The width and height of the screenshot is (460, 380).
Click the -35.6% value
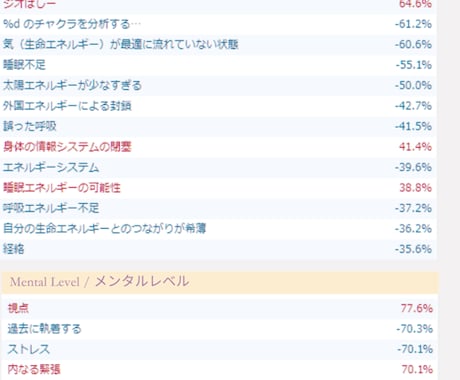pos(413,249)
